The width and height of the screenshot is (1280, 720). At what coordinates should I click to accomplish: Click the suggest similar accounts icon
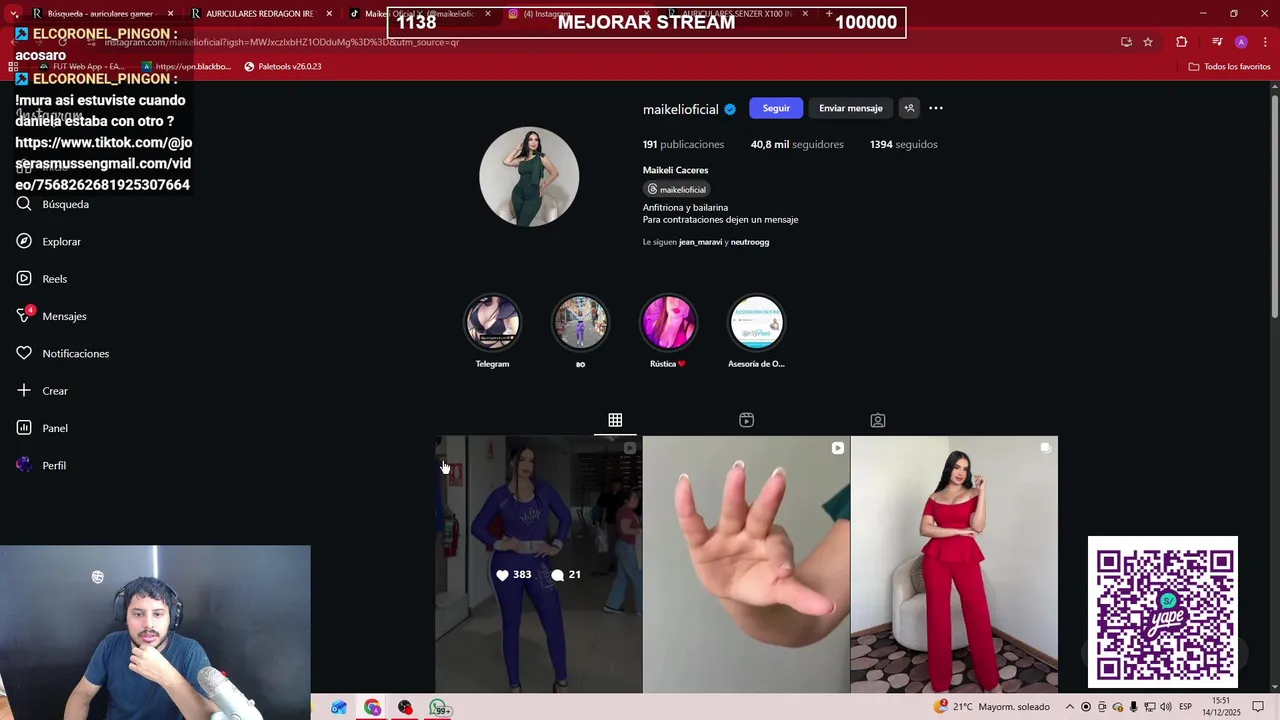click(909, 108)
